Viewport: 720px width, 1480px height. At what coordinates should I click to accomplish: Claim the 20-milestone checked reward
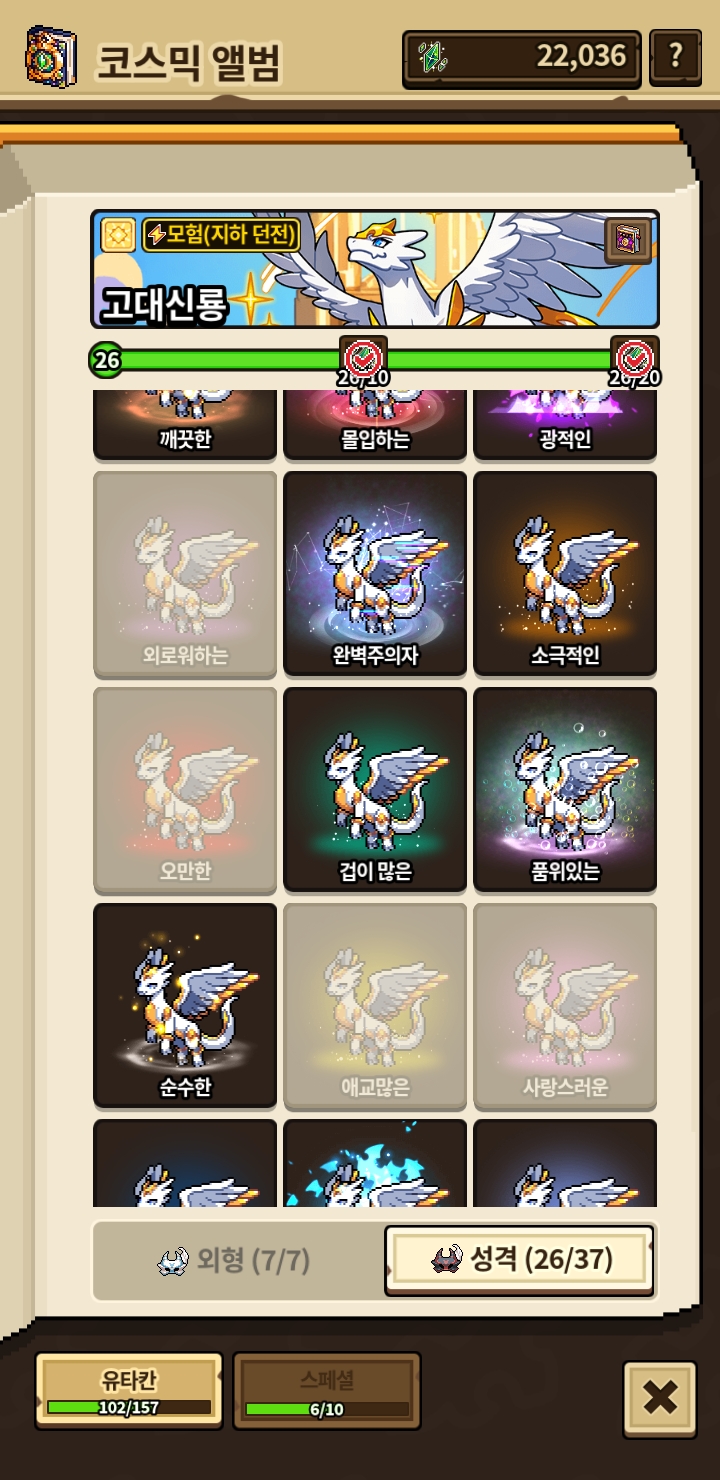tap(635, 357)
